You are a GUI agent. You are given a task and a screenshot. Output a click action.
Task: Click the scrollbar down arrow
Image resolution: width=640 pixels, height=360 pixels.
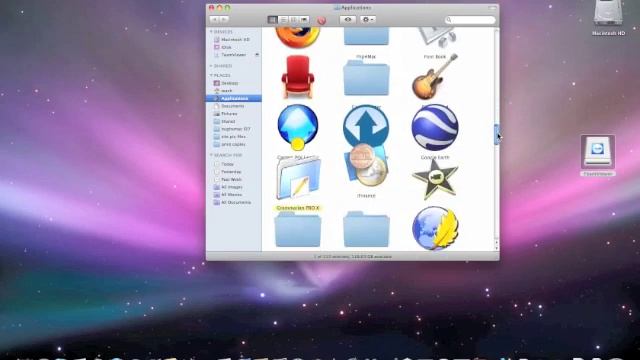coord(496,248)
